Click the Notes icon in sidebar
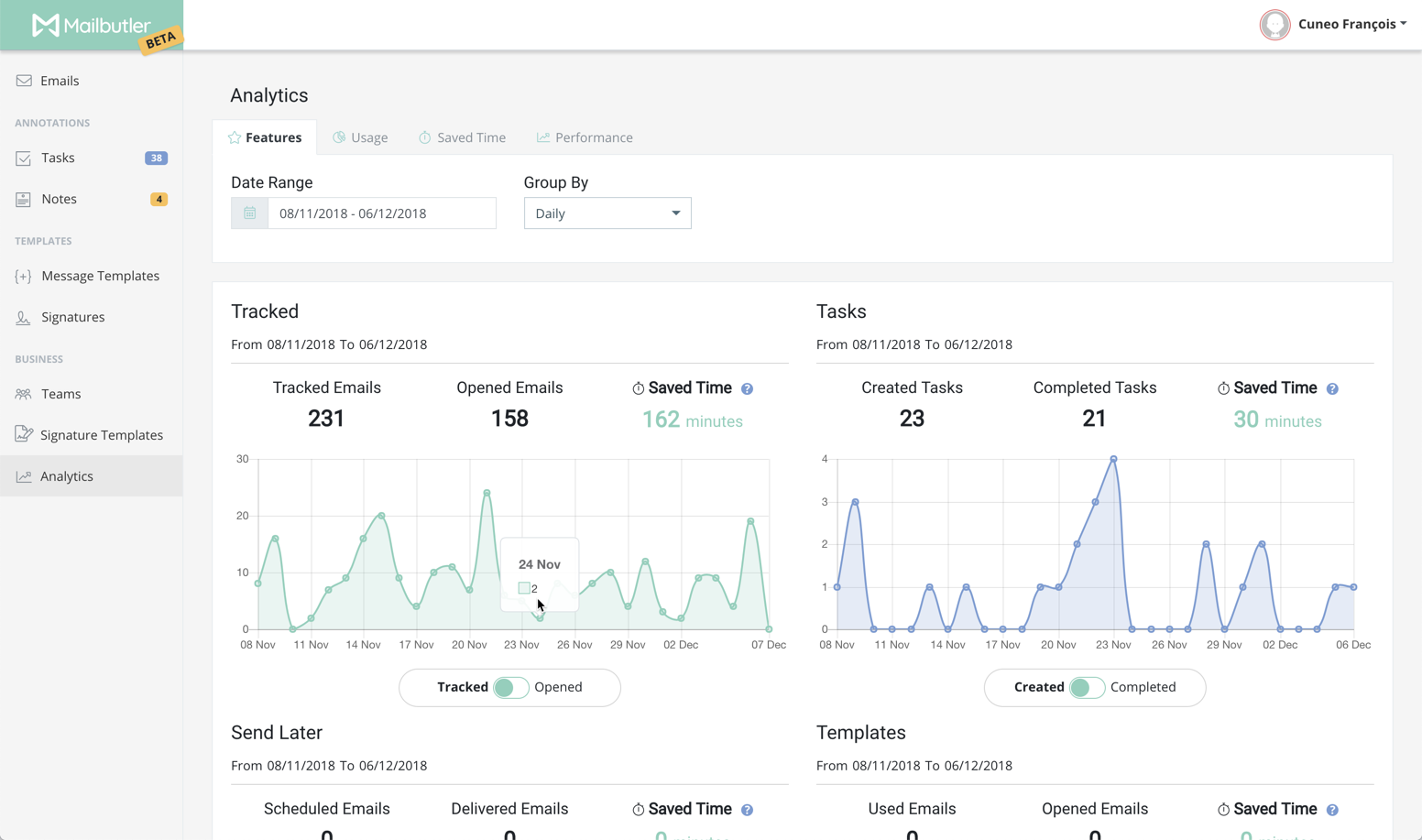 click(24, 199)
